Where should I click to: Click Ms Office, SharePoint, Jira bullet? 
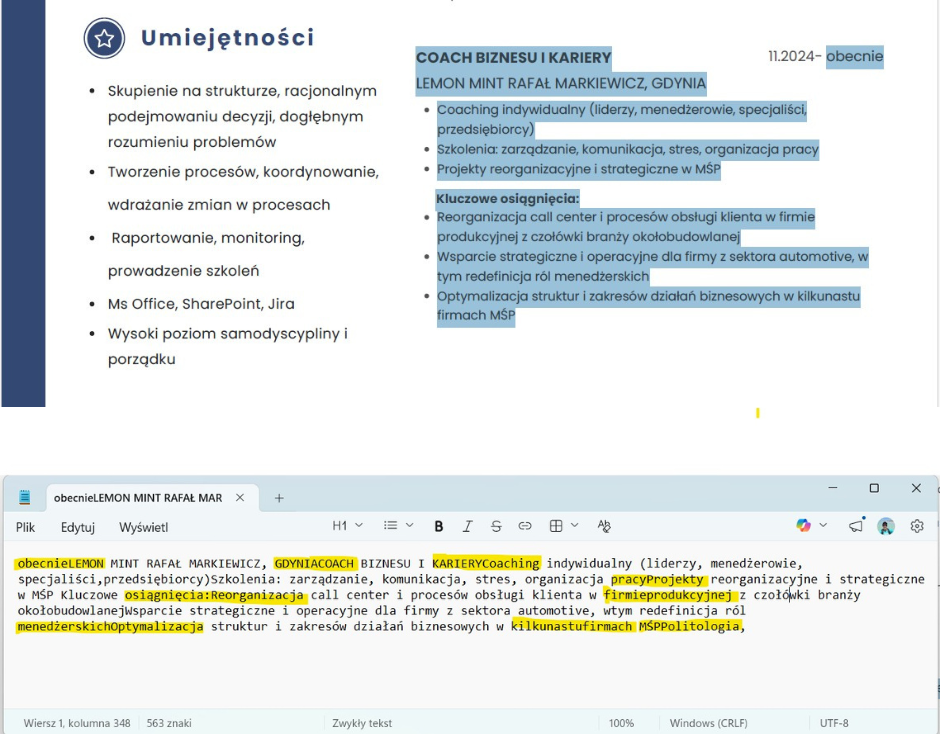pyautogui.click(x=201, y=304)
